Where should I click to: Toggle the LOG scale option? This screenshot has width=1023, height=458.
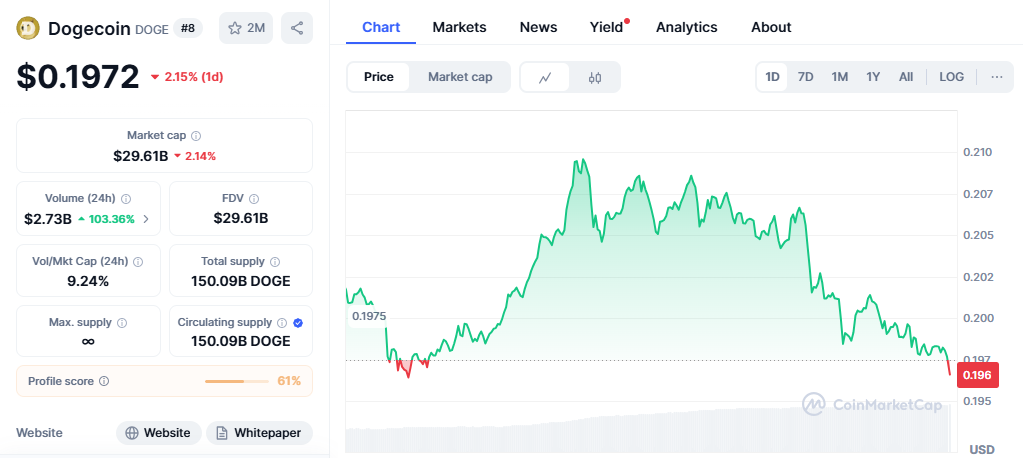pos(952,77)
